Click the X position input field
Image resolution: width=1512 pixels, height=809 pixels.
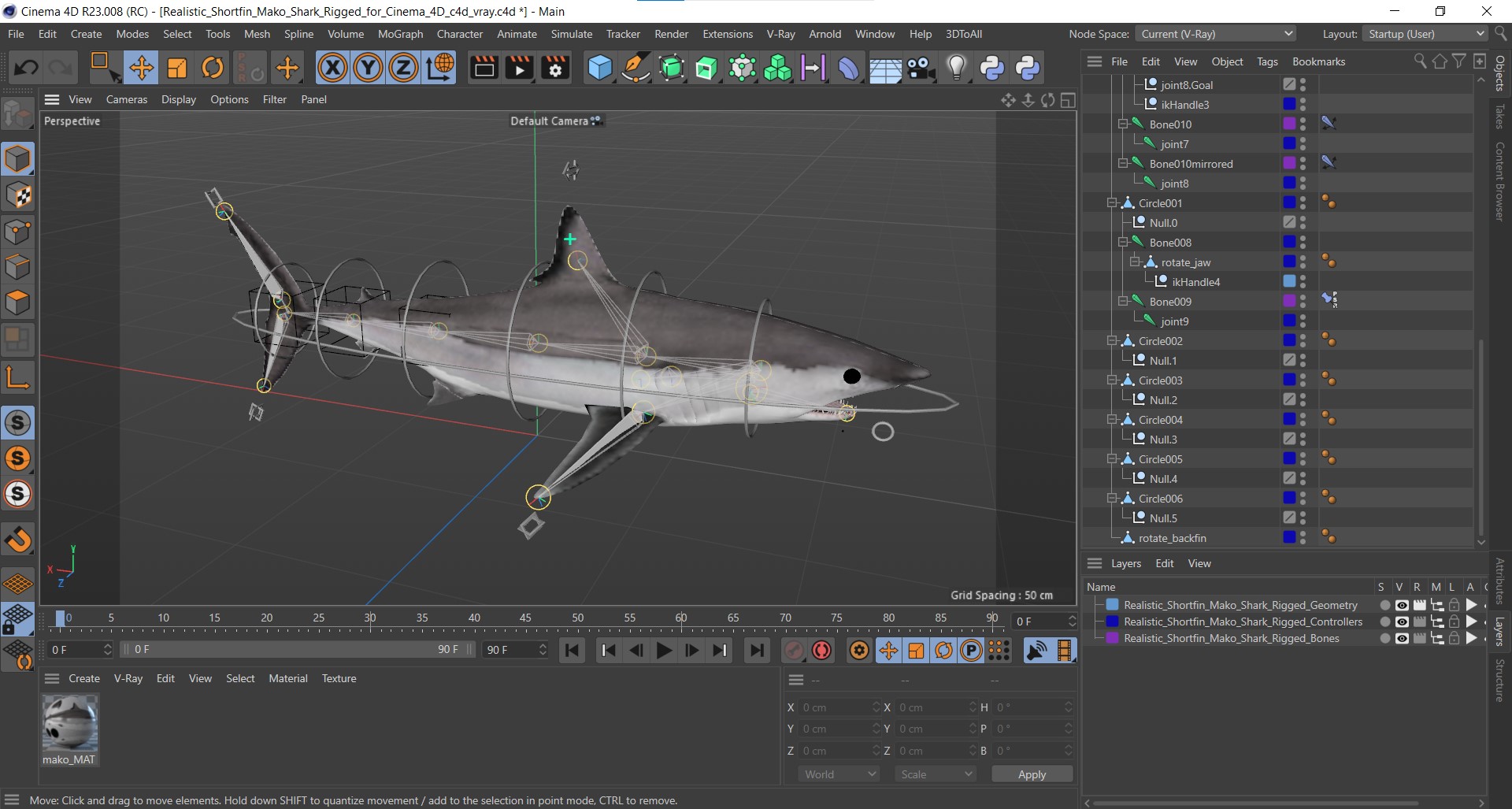(840, 707)
